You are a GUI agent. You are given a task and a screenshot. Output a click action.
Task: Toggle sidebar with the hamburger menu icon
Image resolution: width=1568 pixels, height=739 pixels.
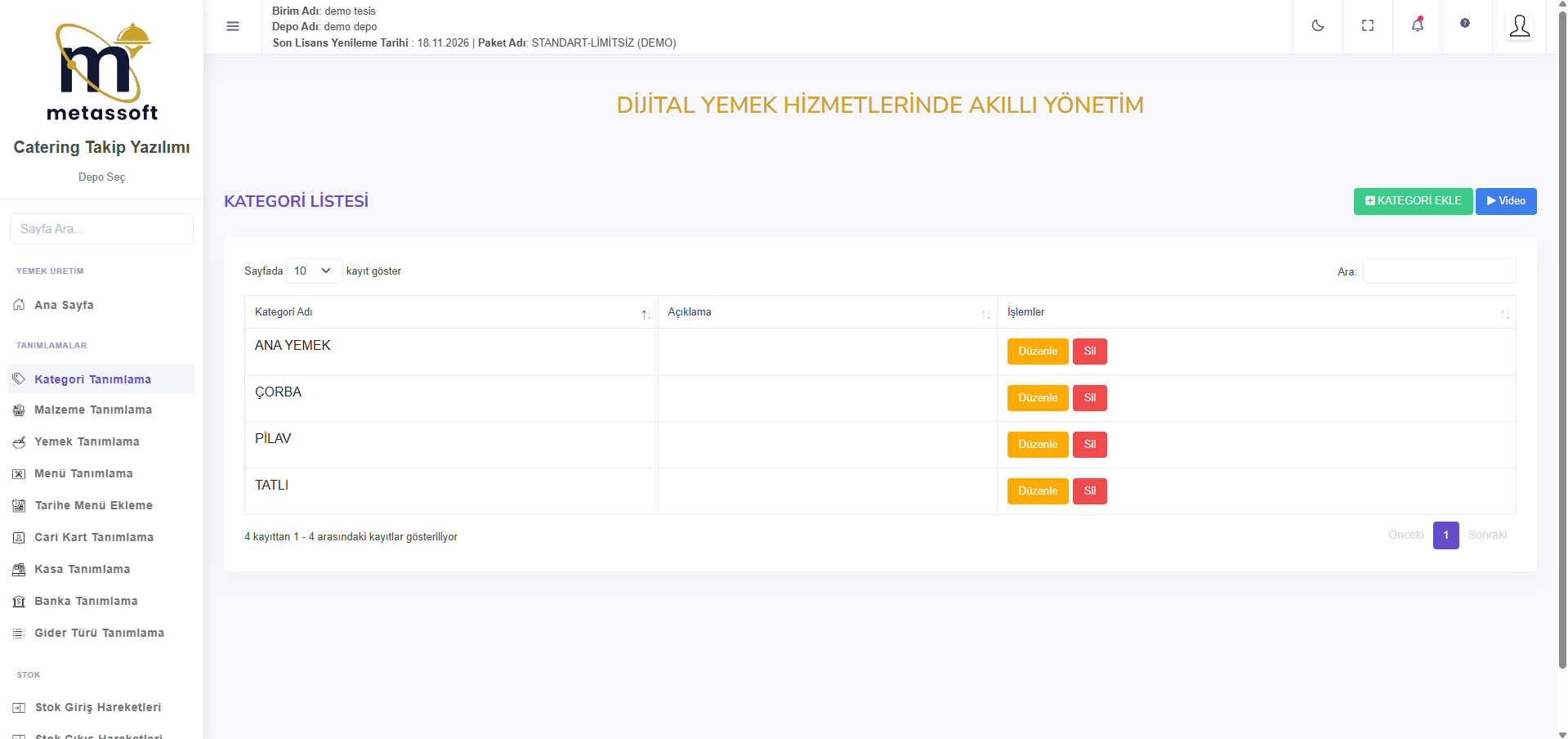[233, 26]
